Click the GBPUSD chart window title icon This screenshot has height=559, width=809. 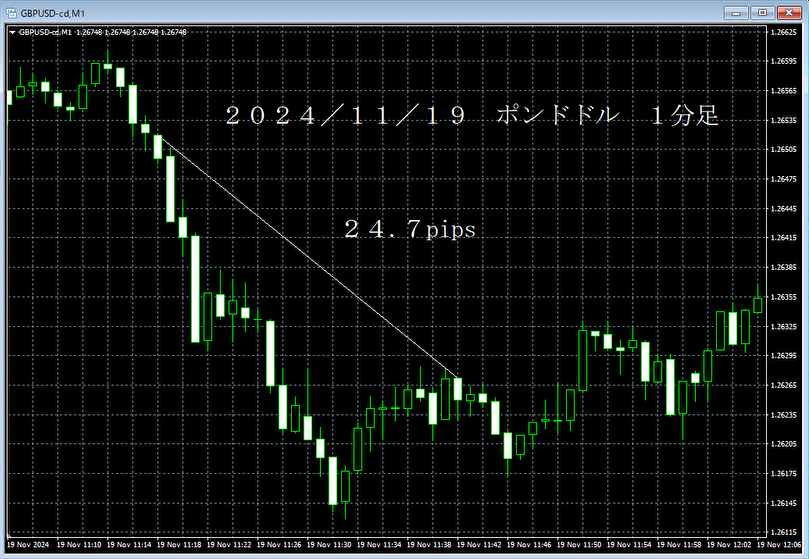click(x=11, y=13)
